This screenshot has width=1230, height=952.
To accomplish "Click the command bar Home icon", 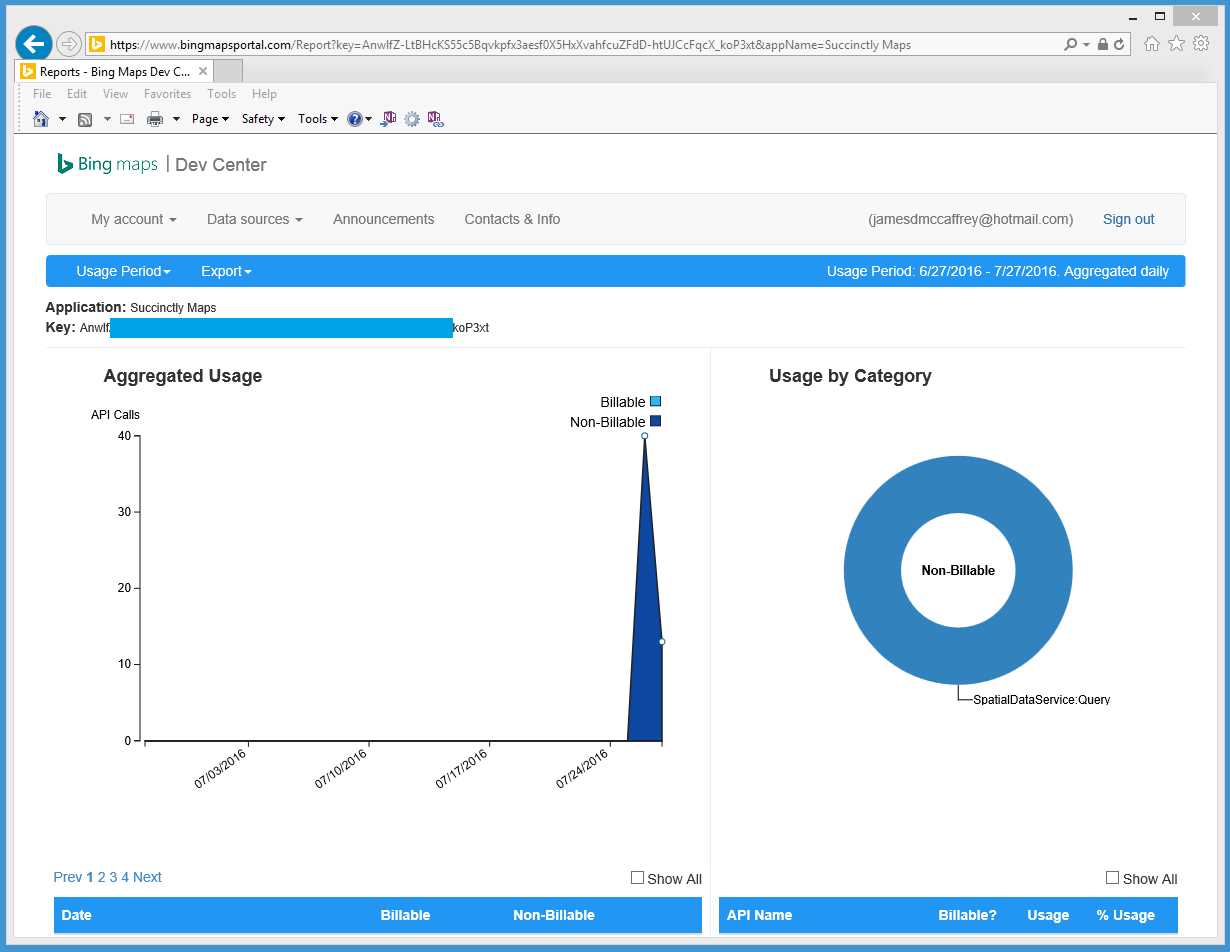I will [41, 119].
